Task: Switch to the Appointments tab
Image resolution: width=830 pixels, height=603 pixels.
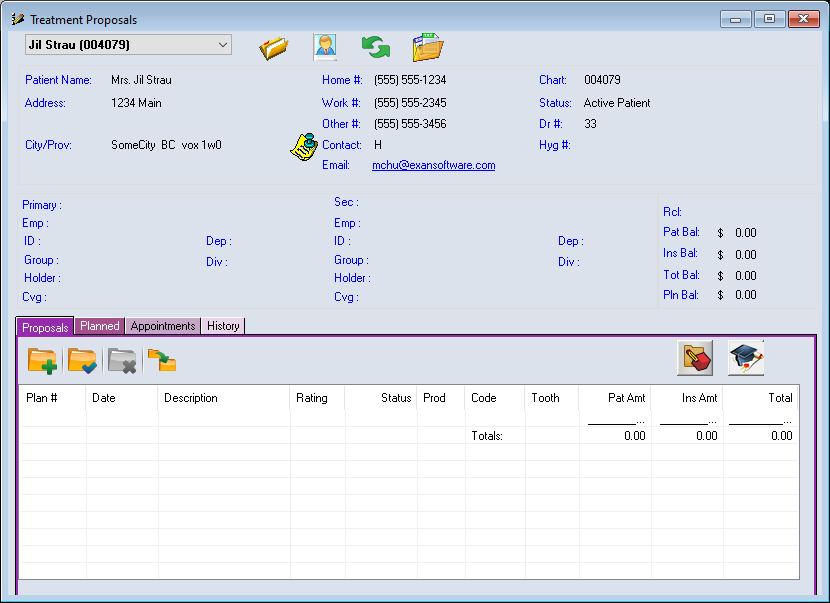Action: point(163,326)
